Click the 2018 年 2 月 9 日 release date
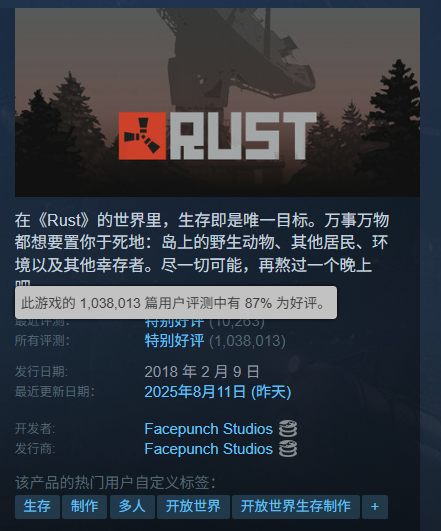This screenshot has height=531, width=441. point(202,372)
